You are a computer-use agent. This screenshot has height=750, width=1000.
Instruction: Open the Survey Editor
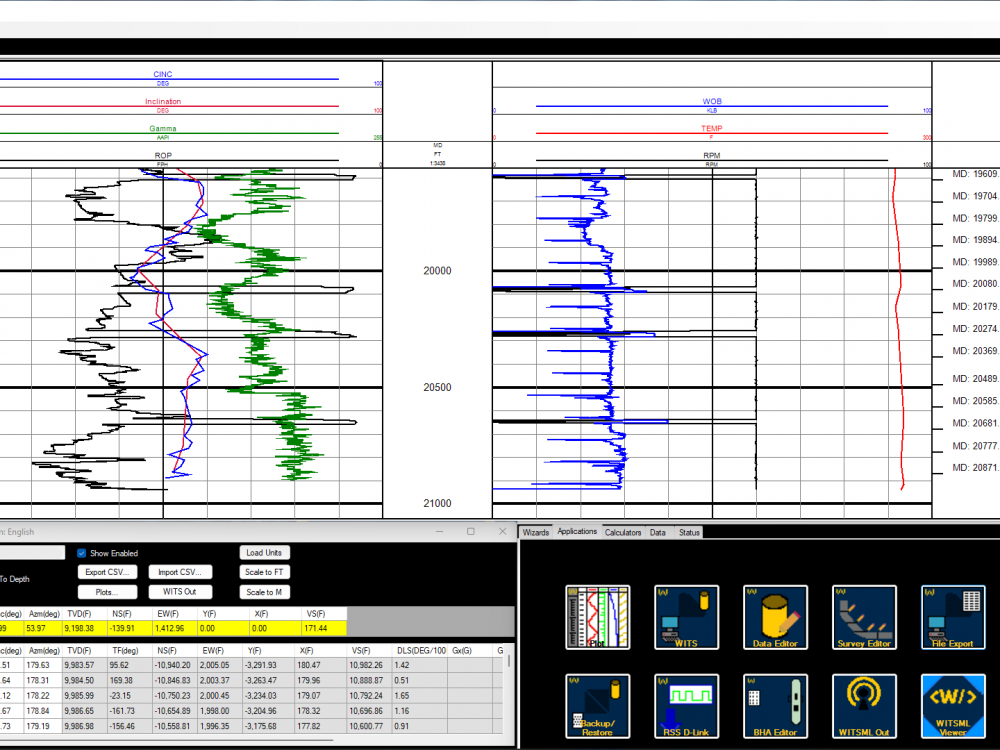pyautogui.click(x=864, y=617)
